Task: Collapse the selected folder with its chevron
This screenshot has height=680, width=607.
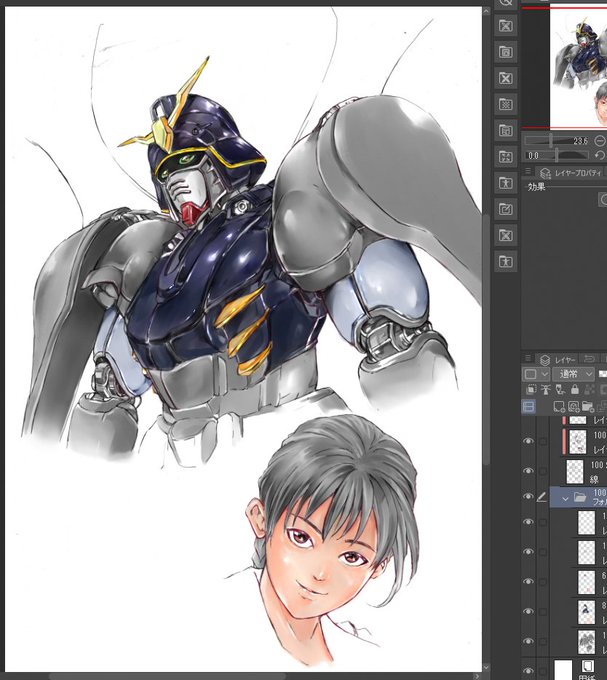Action: (565, 499)
